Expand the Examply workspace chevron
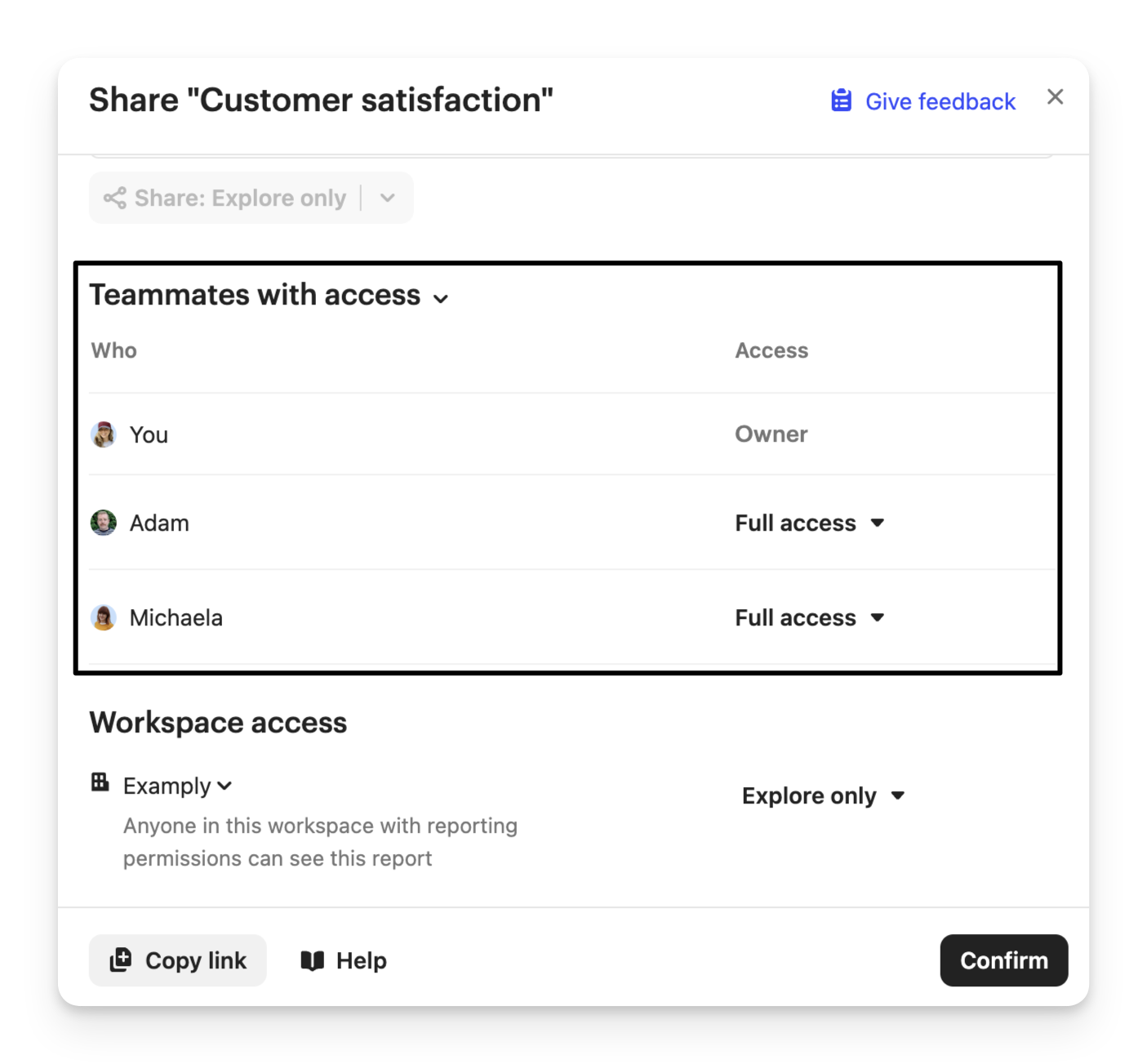This screenshot has height=1064, width=1147. 225,786
